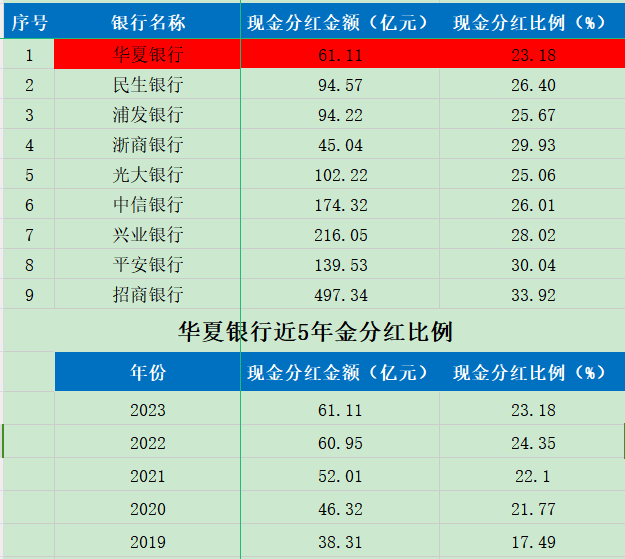The image size is (625, 559).
Task: Select the 2020 year cell
Action: (x=147, y=508)
